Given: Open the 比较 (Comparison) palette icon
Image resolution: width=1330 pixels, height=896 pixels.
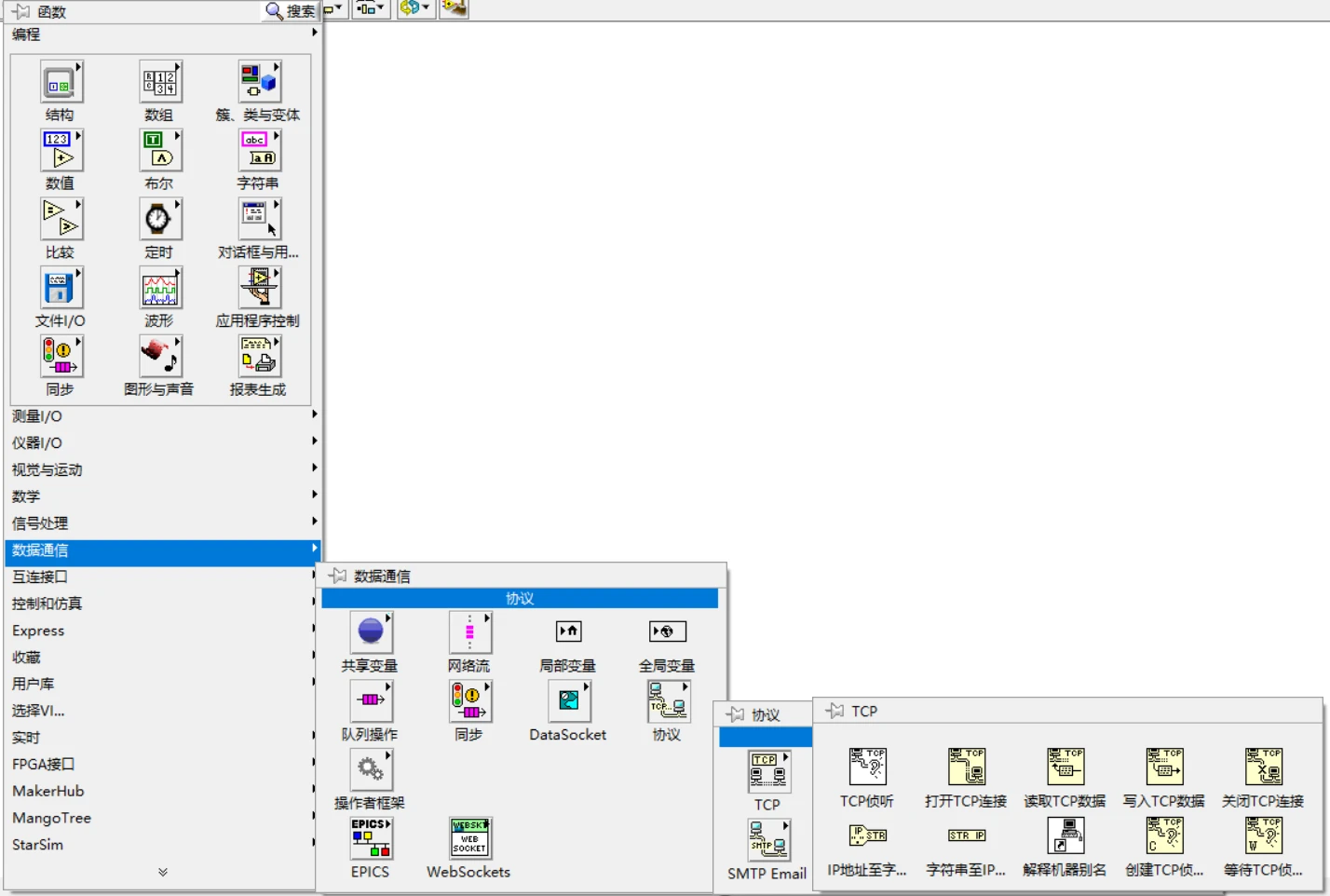Looking at the screenshot, I should (x=61, y=220).
